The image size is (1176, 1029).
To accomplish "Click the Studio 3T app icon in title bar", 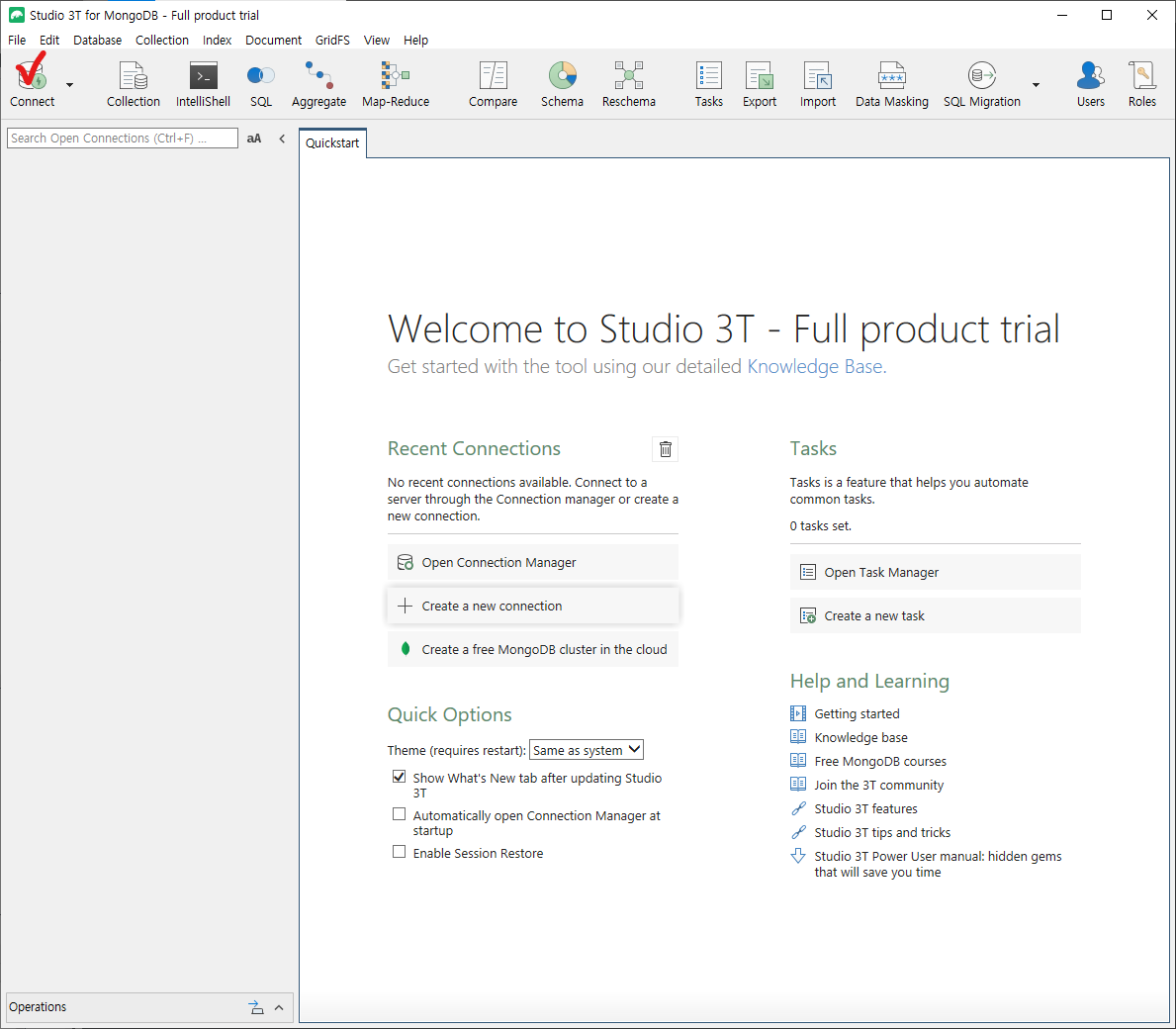I will 16,15.
